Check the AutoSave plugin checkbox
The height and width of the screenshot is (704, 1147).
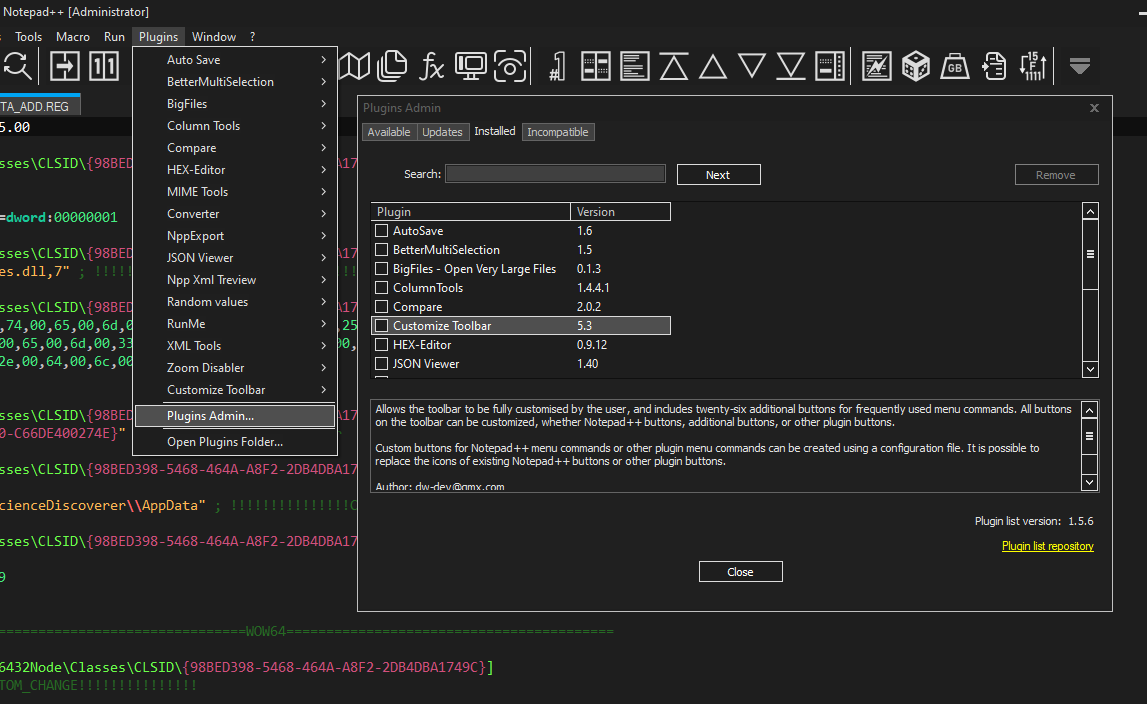coord(381,231)
